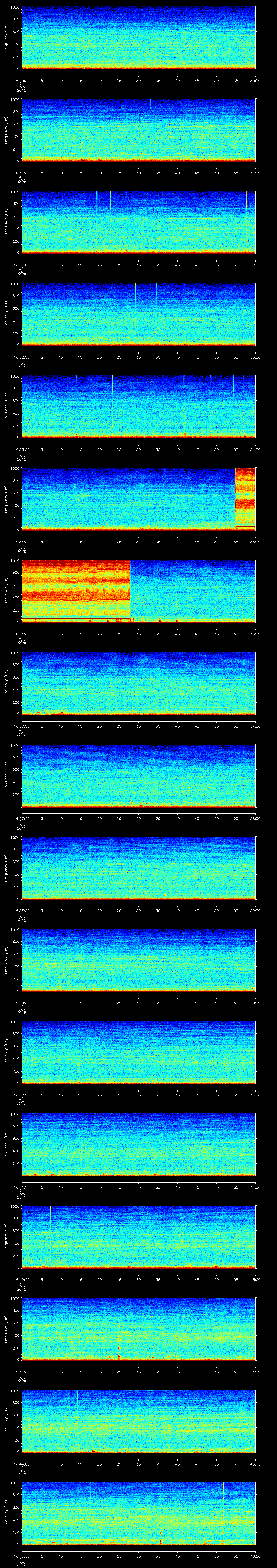Click the 16:33:00 start time label
The width and height of the screenshot is (277, 1568).
click(x=22, y=449)
